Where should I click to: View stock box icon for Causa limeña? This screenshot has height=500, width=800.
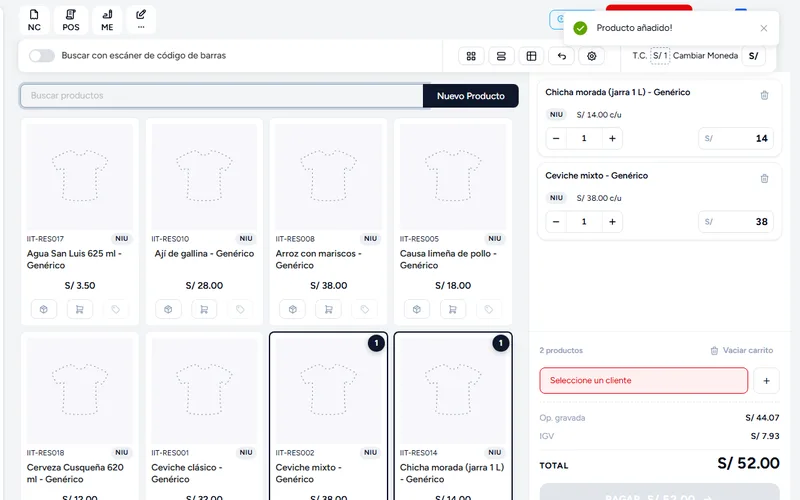pos(417,309)
